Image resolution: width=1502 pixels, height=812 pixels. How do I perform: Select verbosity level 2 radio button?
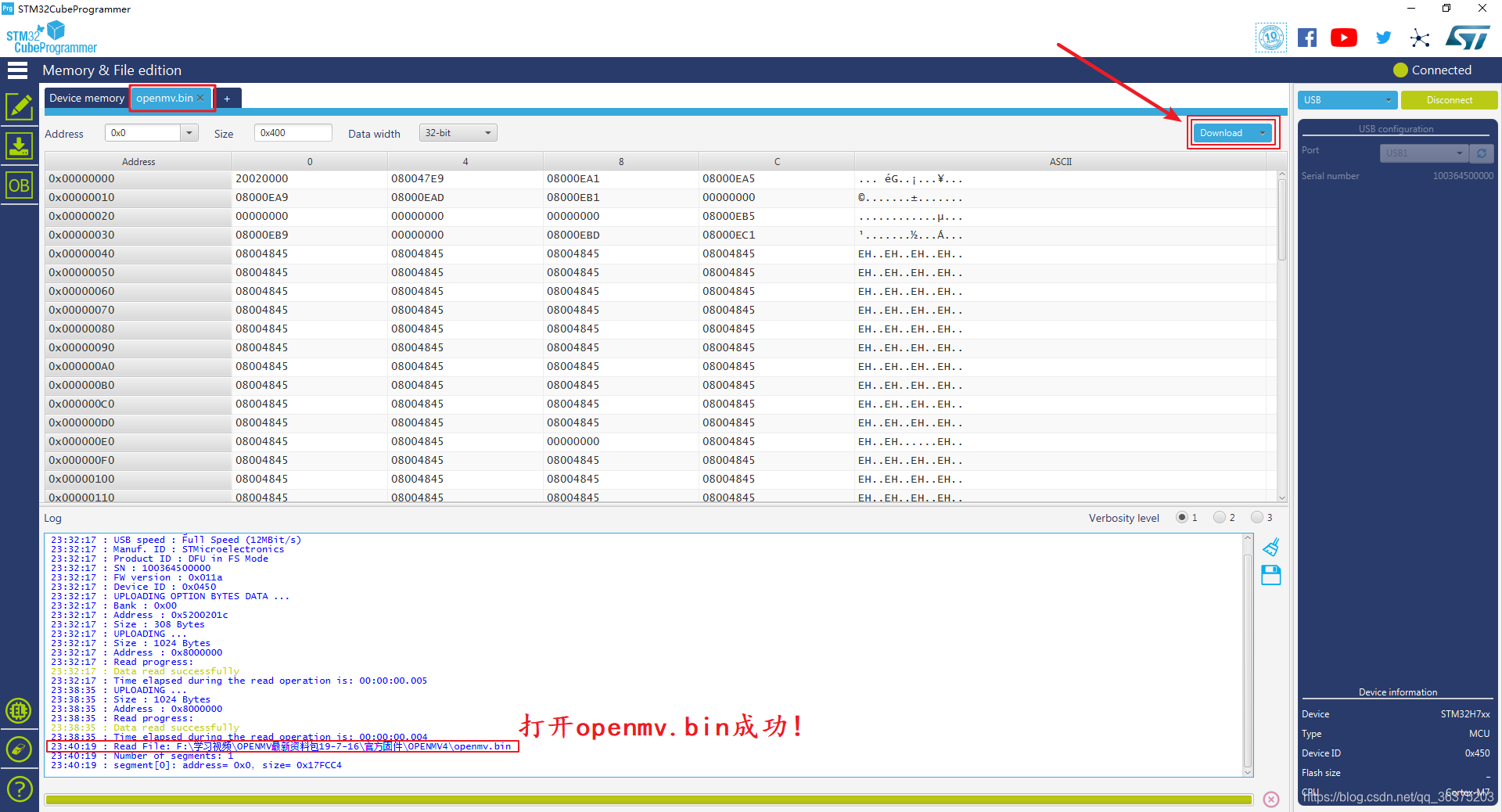[1220, 517]
